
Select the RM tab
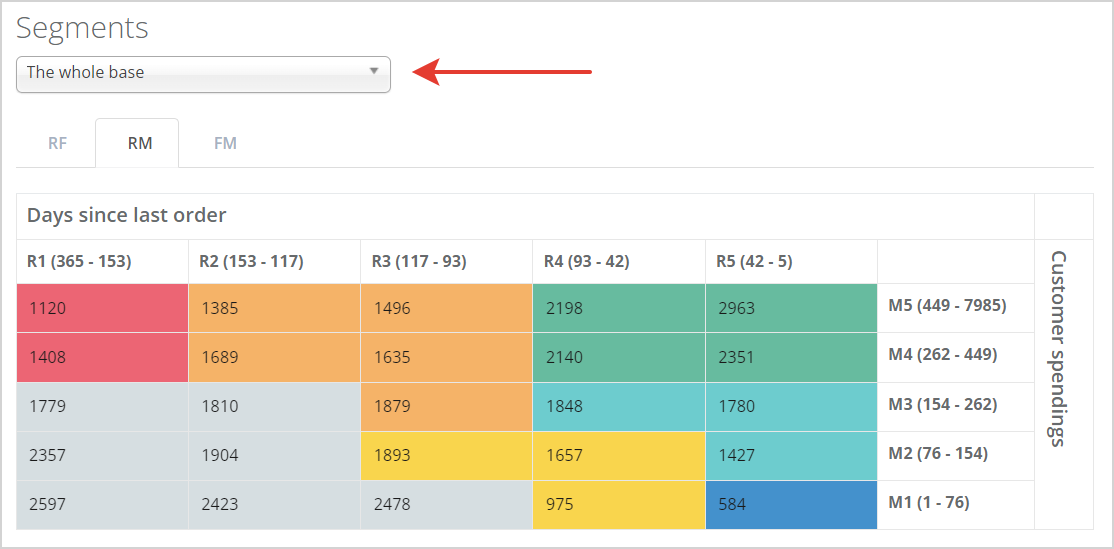(x=139, y=143)
